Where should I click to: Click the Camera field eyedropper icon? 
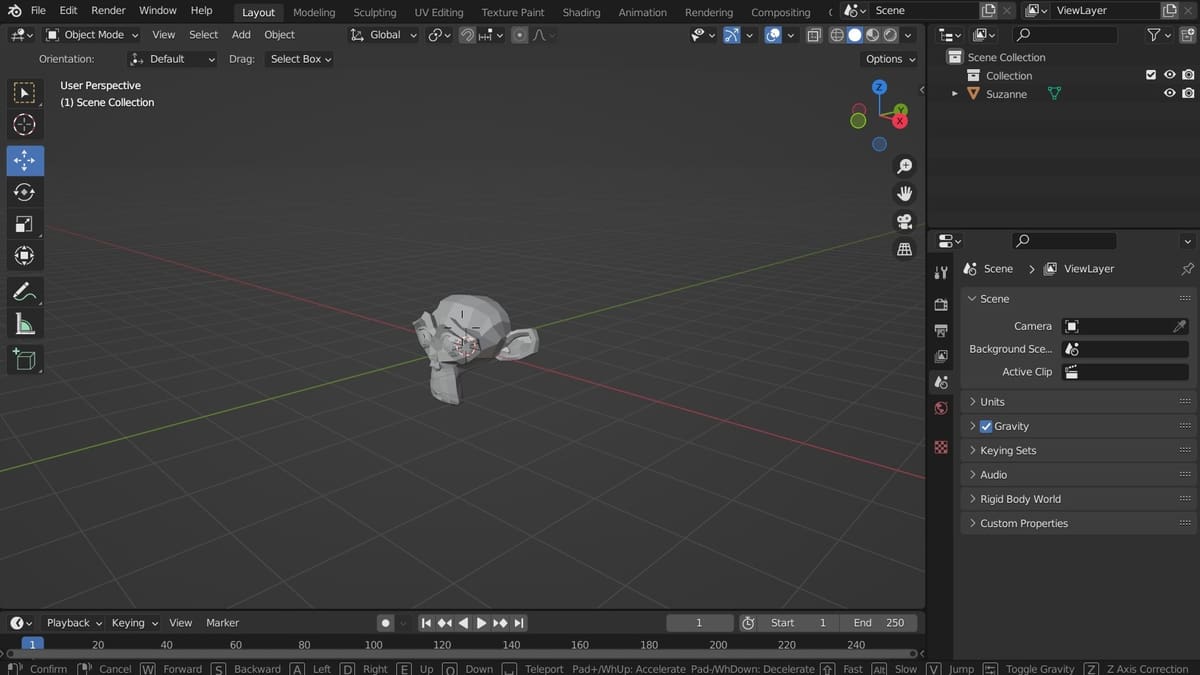pos(1179,326)
